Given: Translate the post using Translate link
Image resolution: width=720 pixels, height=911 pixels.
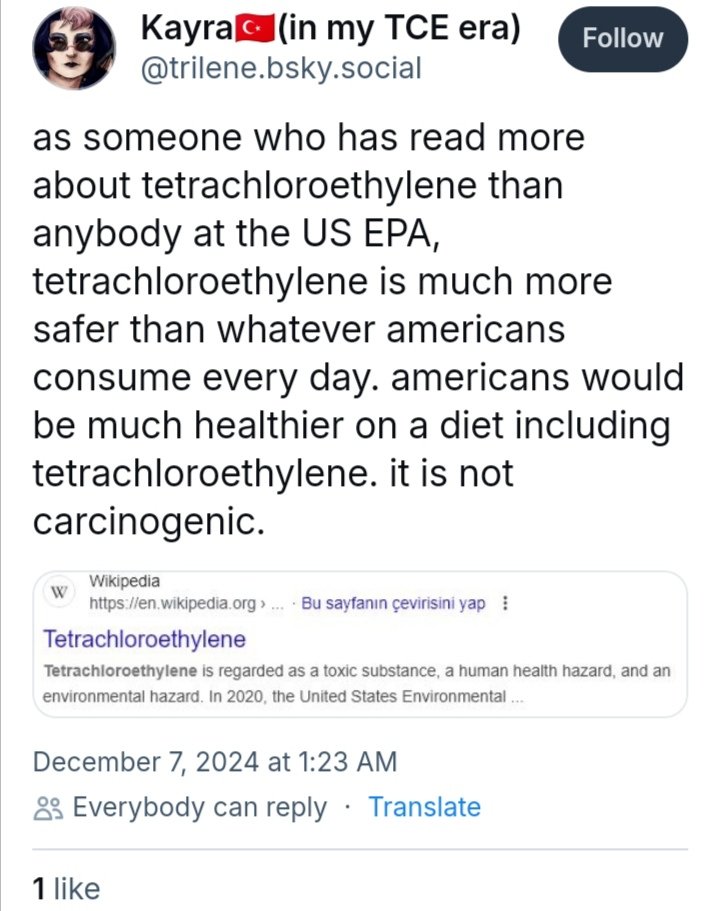Looking at the screenshot, I should point(424,807).
